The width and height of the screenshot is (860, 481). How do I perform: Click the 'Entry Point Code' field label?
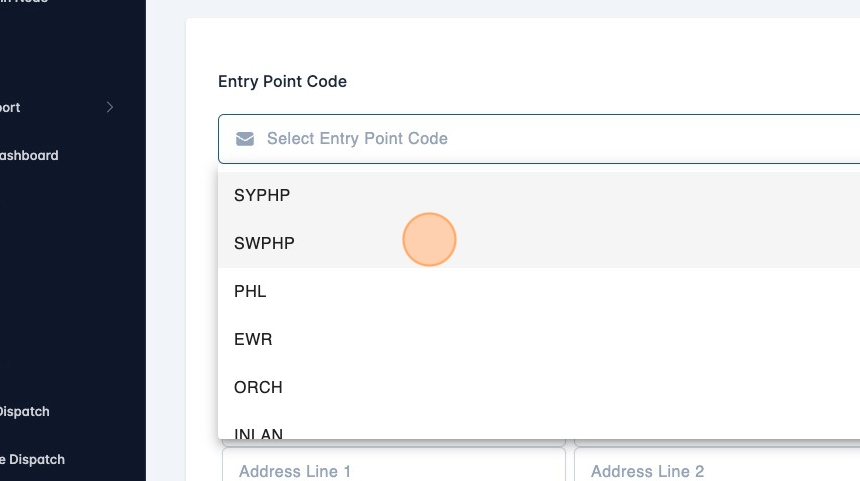(x=282, y=81)
